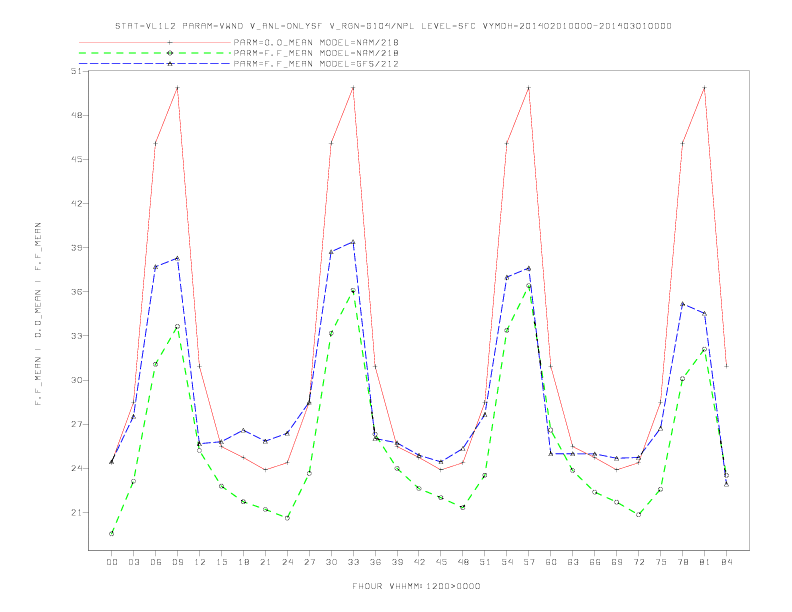
Task: Click the red solid legend line sample
Action: [155, 42]
